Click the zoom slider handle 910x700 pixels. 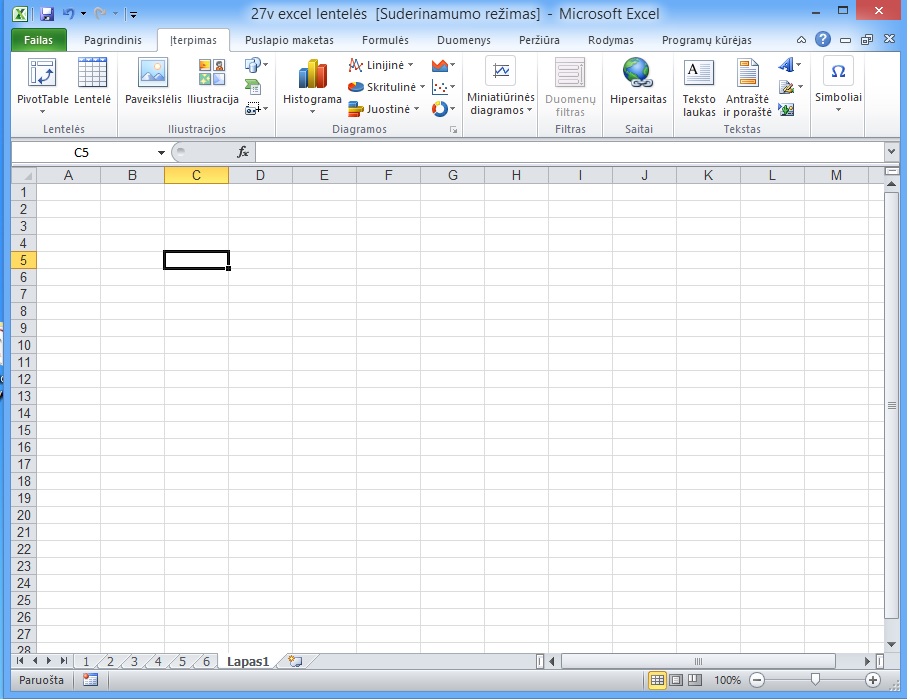pyautogui.click(x=815, y=680)
